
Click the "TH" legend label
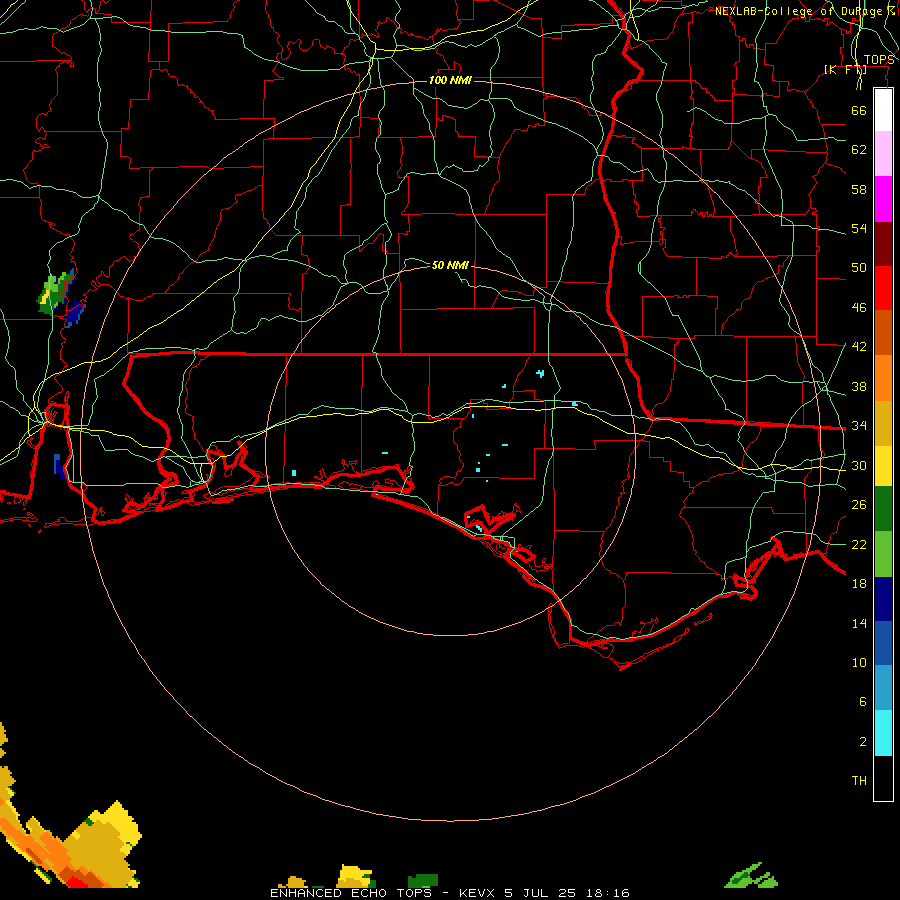click(859, 781)
